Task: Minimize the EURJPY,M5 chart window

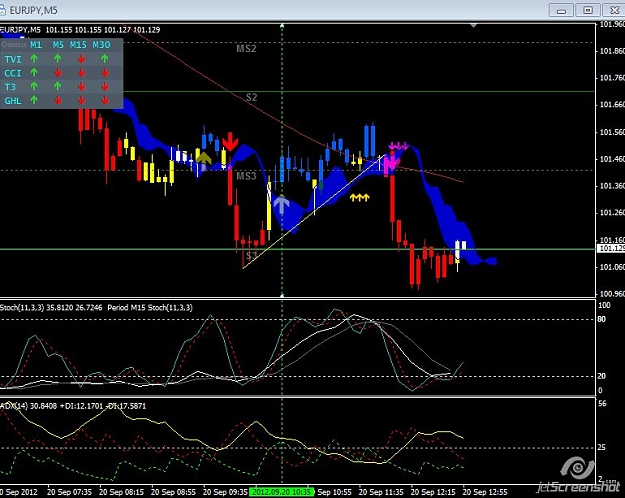Action: click(x=561, y=10)
